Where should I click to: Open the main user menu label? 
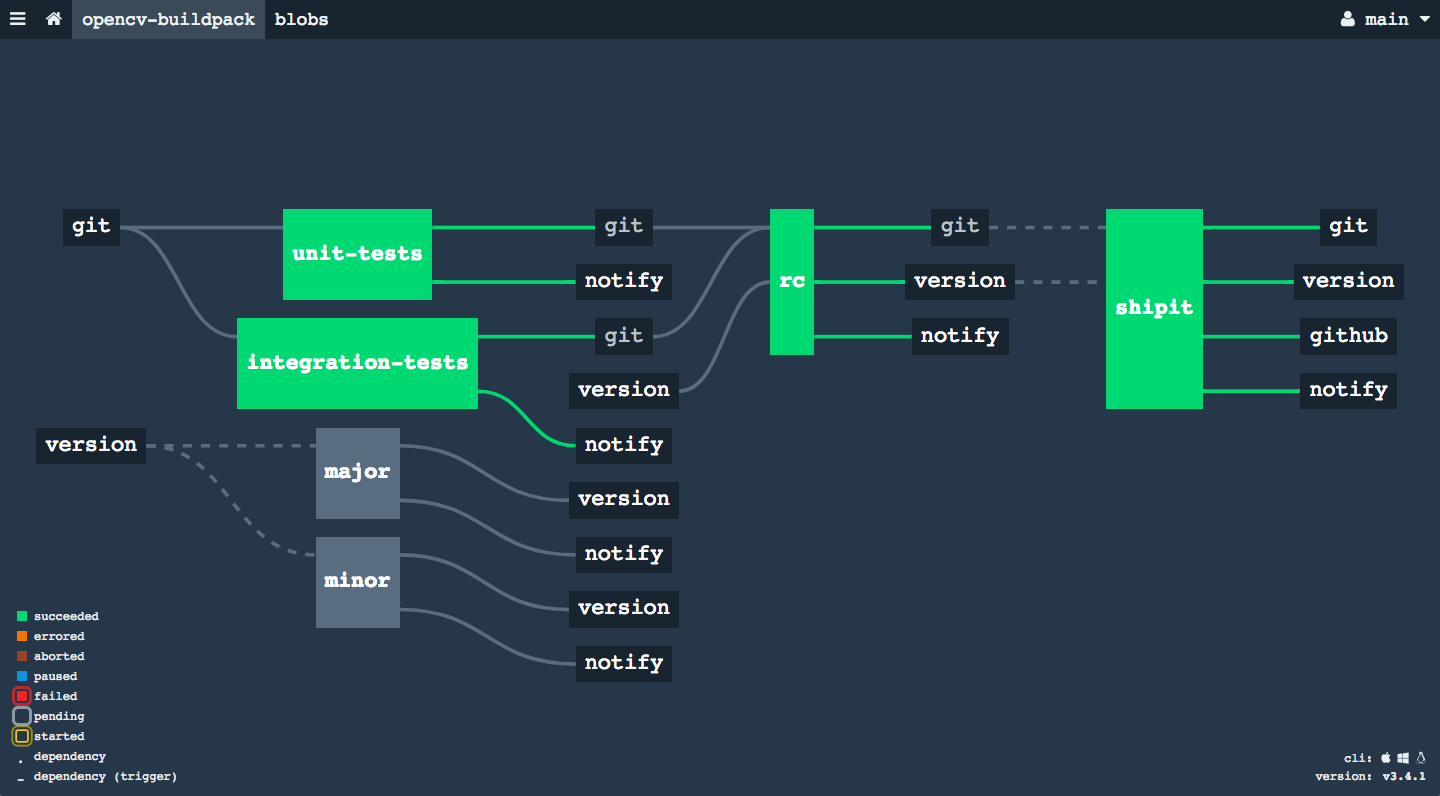point(1386,19)
